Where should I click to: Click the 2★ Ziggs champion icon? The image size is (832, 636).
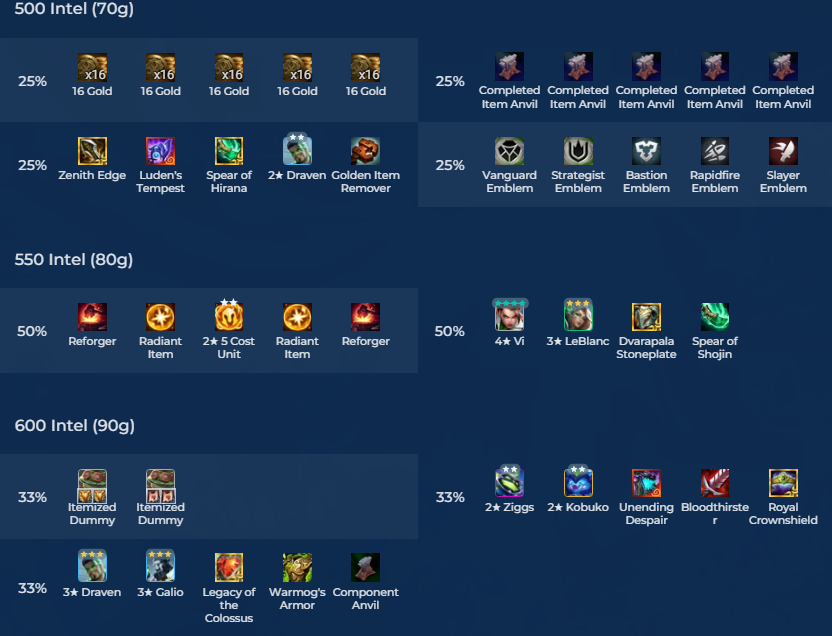click(x=509, y=481)
